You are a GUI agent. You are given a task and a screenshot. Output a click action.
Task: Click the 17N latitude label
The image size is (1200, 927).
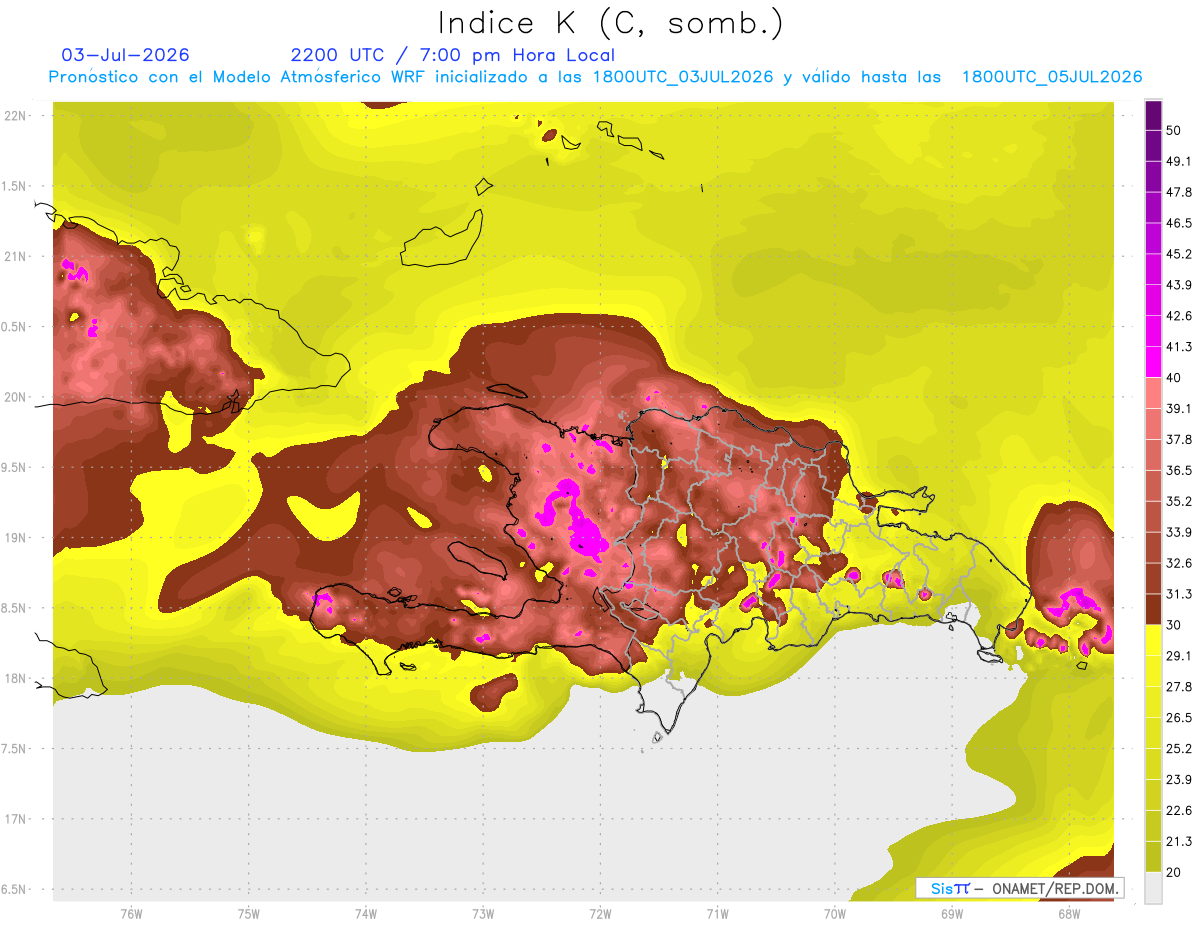coord(15,819)
